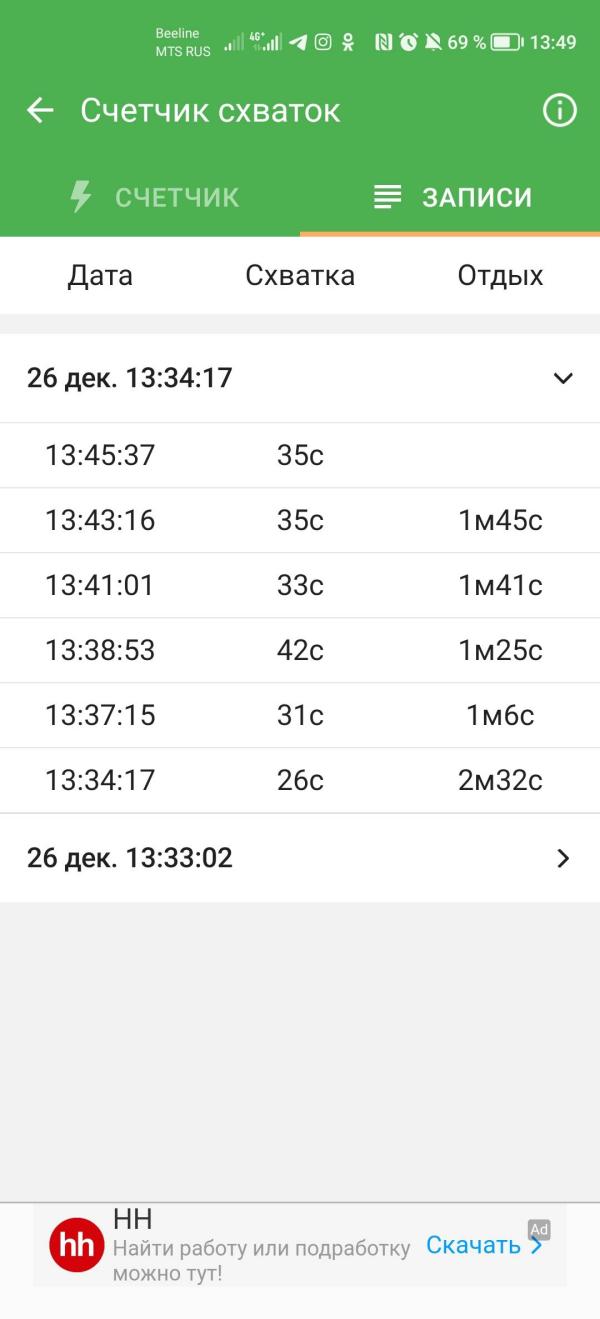Tap the 13:34:17 row with 2м32с rest
Image resolution: width=600 pixels, height=1319 pixels.
(x=300, y=781)
